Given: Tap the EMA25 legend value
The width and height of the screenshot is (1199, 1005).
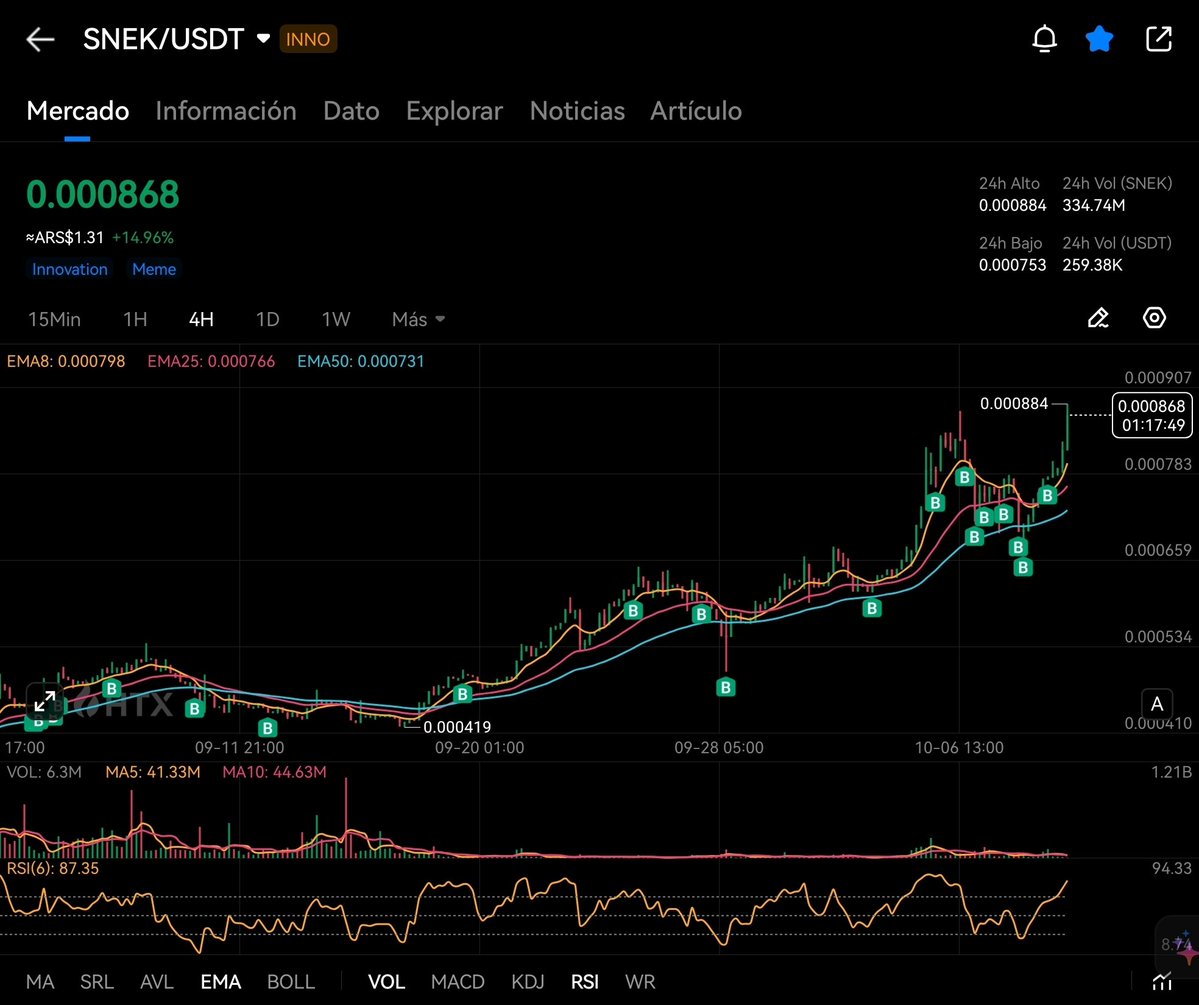Looking at the screenshot, I should point(211,361).
